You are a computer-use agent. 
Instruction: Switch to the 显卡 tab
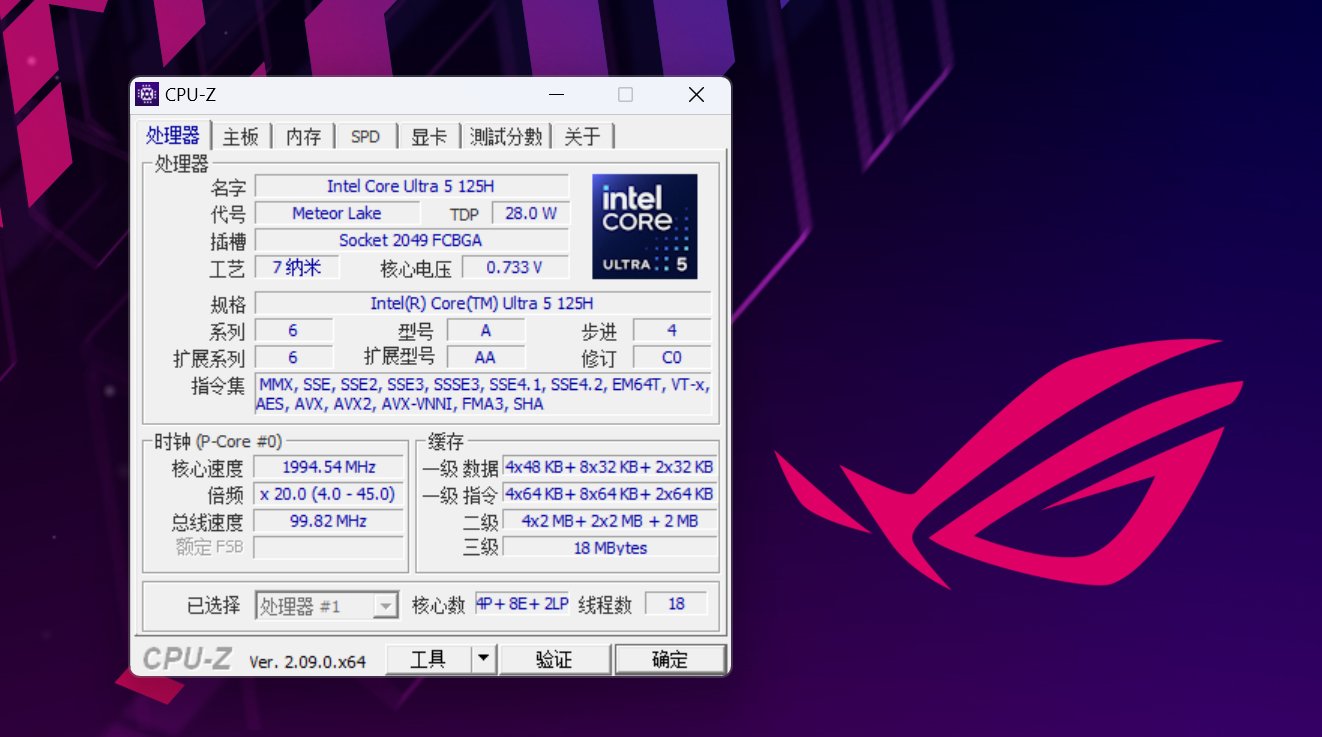428,137
